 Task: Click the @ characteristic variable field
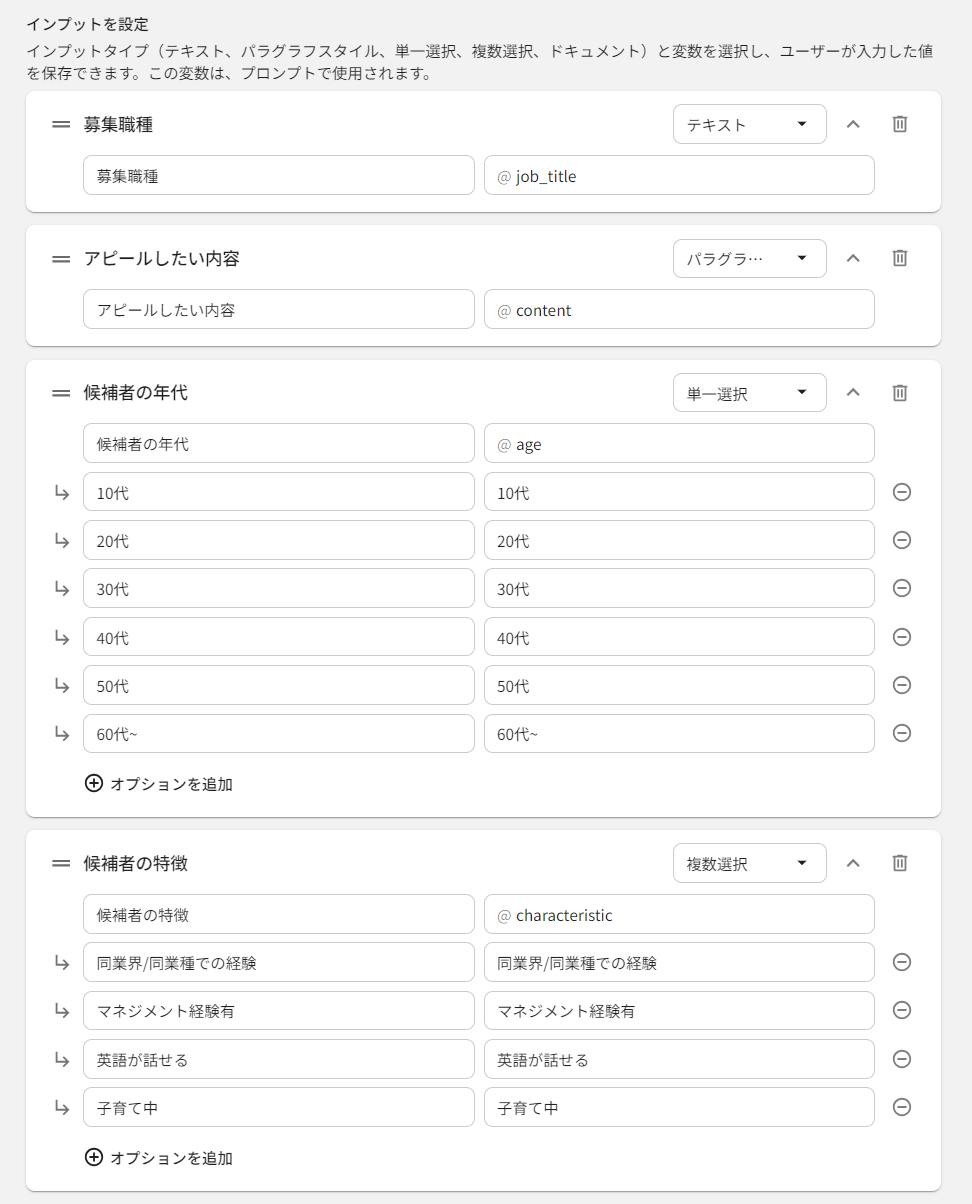pos(679,915)
